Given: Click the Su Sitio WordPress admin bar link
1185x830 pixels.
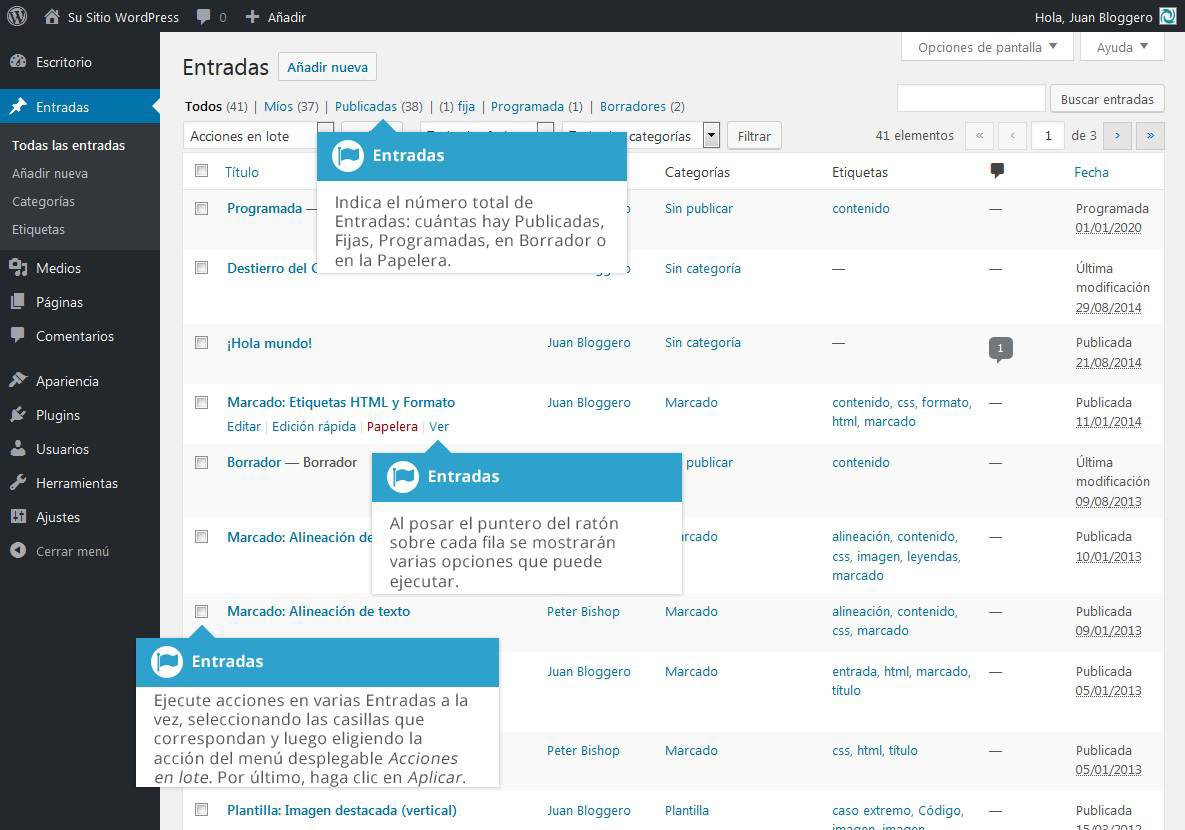Looking at the screenshot, I should (123, 17).
